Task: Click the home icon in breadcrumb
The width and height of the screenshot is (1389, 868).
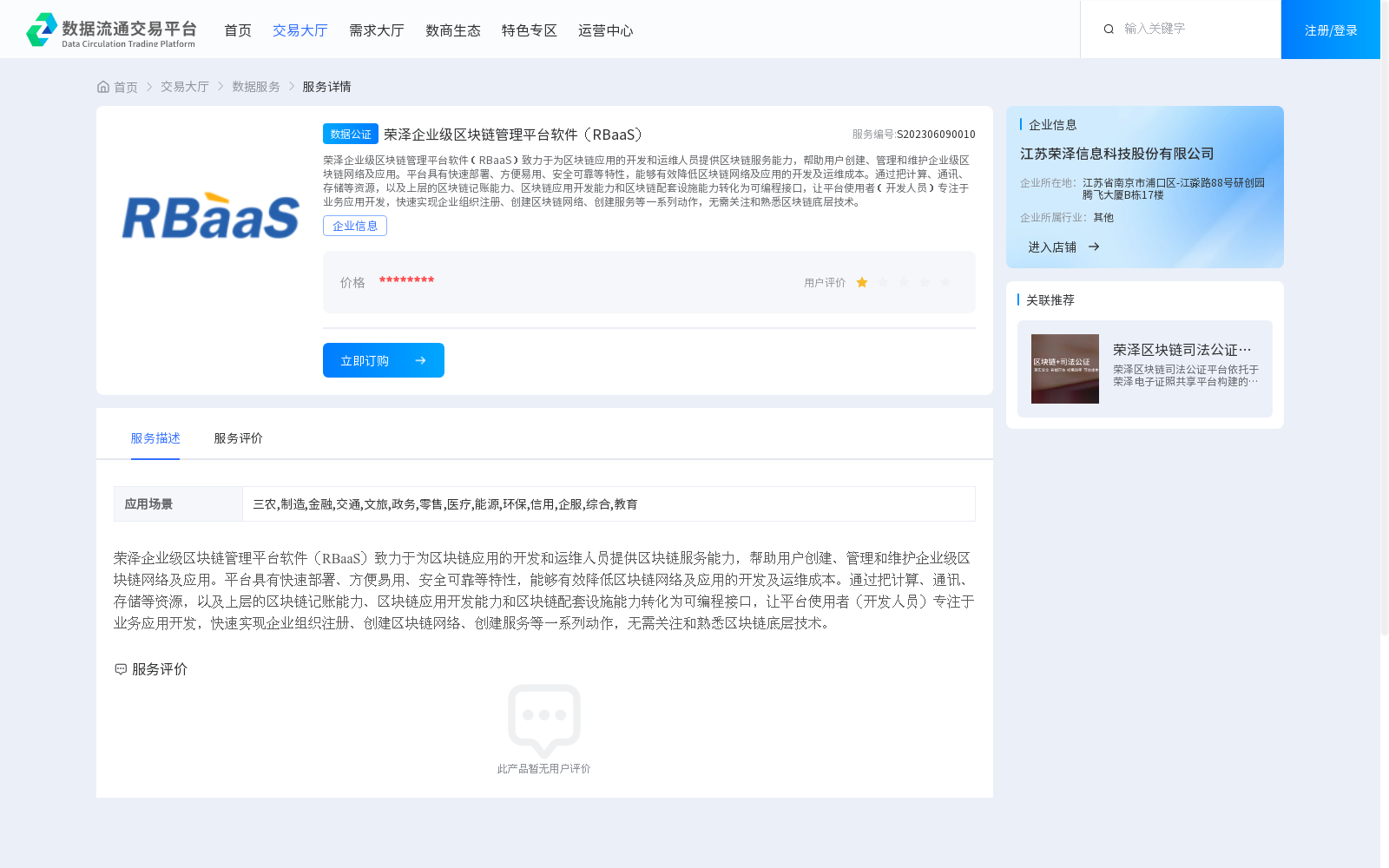Action: (103, 87)
